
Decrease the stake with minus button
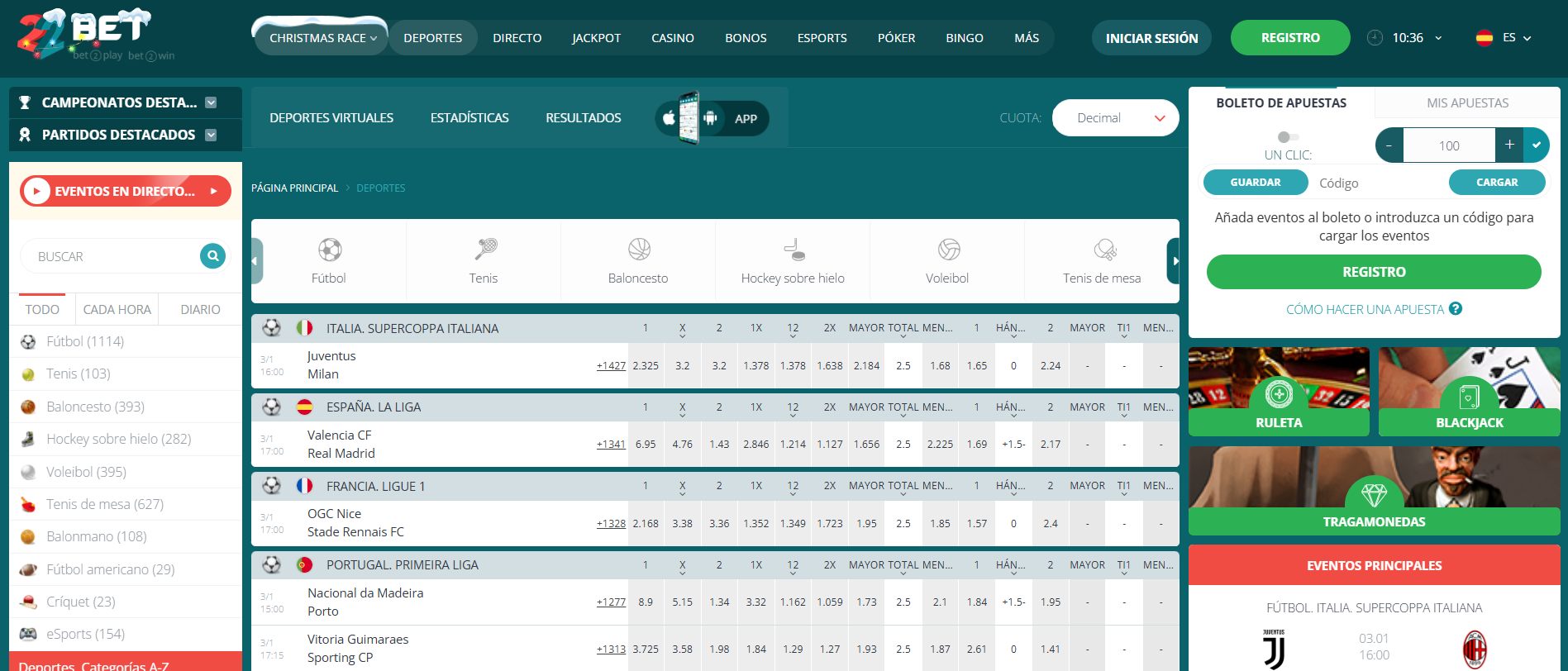click(1389, 145)
